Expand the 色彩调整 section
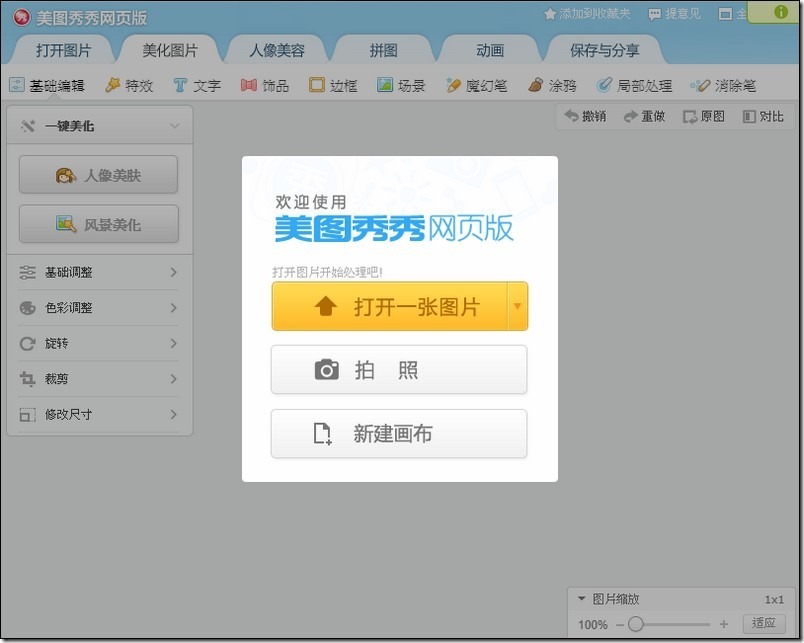Image resolution: width=804 pixels, height=643 pixels. 98,308
